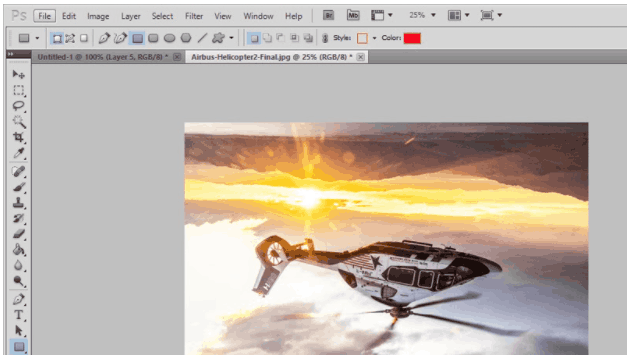Open the Image menu
Image resolution: width=633 pixels, height=360 pixels.
[98, 16]
